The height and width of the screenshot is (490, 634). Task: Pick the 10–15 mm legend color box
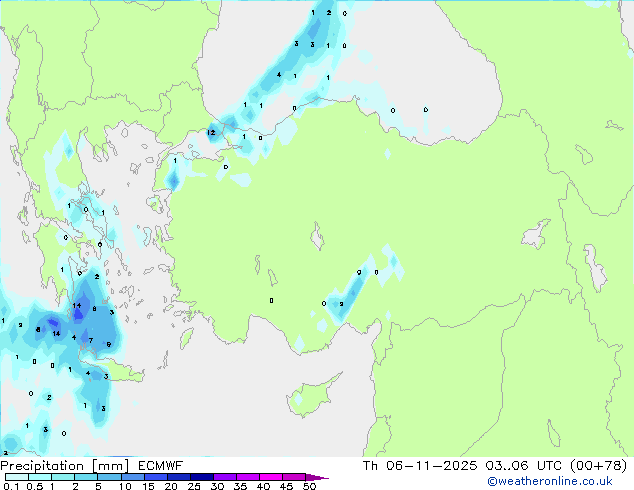(x=132, y=477)
